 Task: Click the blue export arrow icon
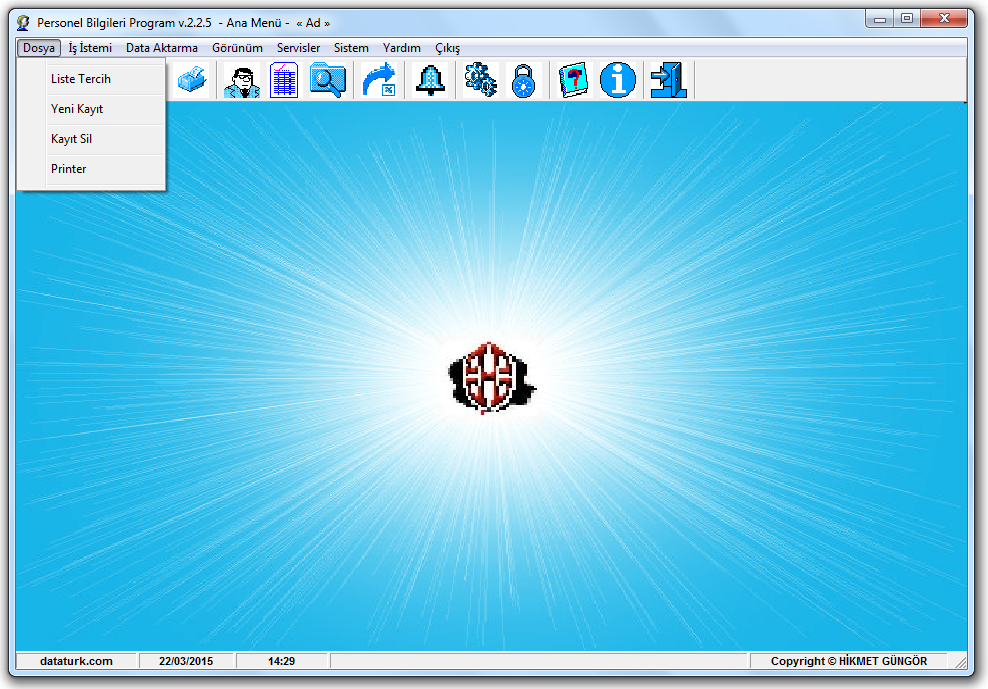click(x=379, y=80)
